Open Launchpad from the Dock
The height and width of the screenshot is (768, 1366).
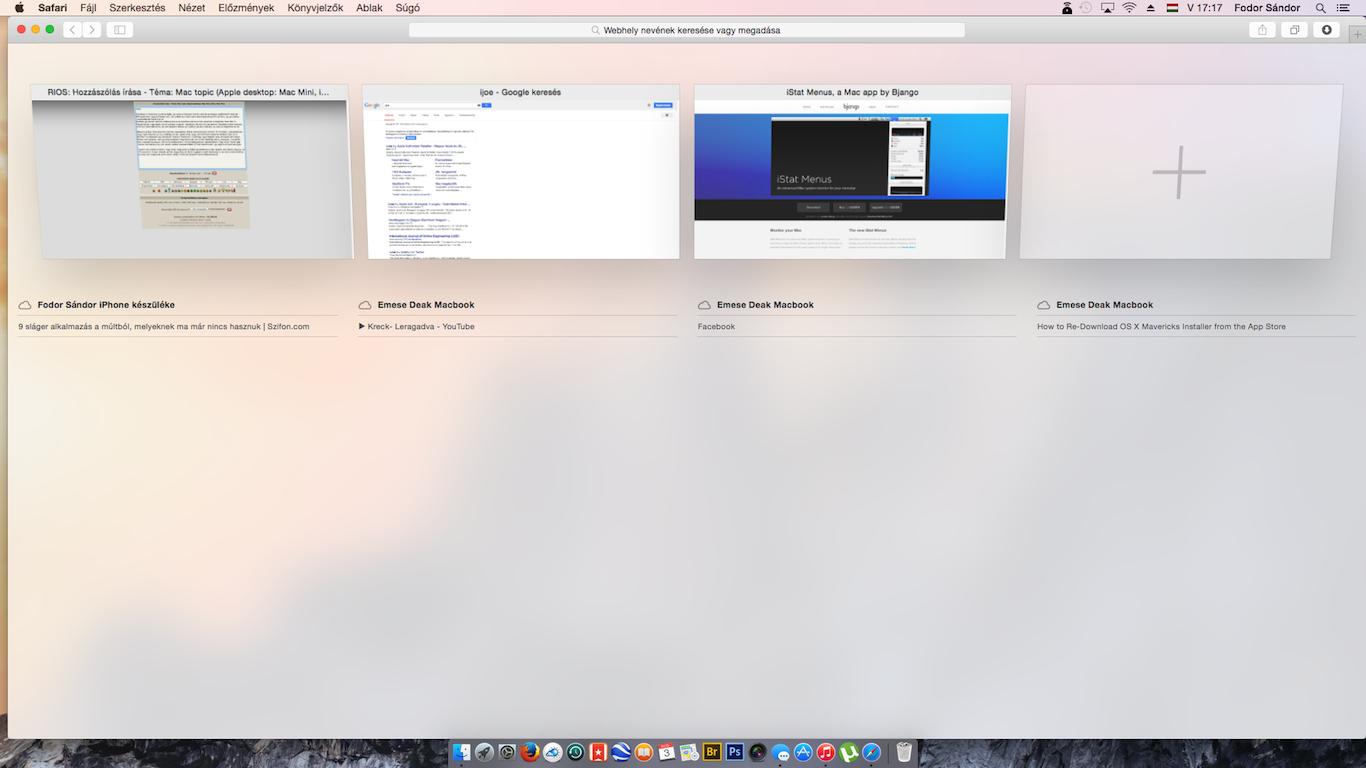pos(484,752)
